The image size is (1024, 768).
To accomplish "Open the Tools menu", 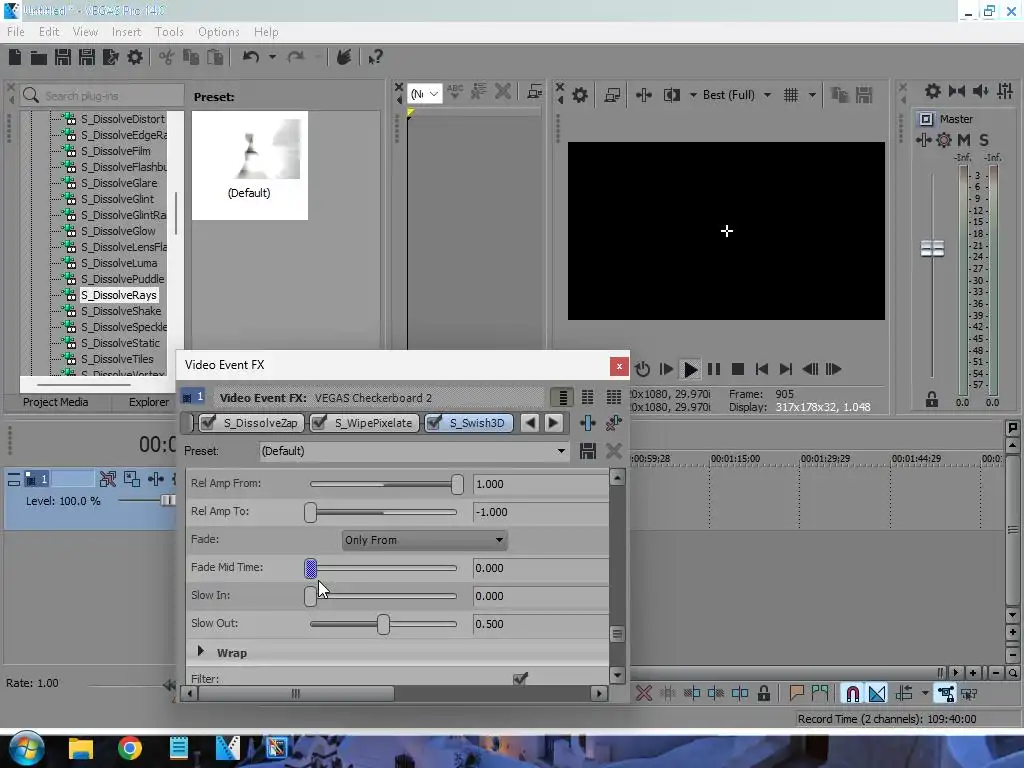I will click(169, 32).
